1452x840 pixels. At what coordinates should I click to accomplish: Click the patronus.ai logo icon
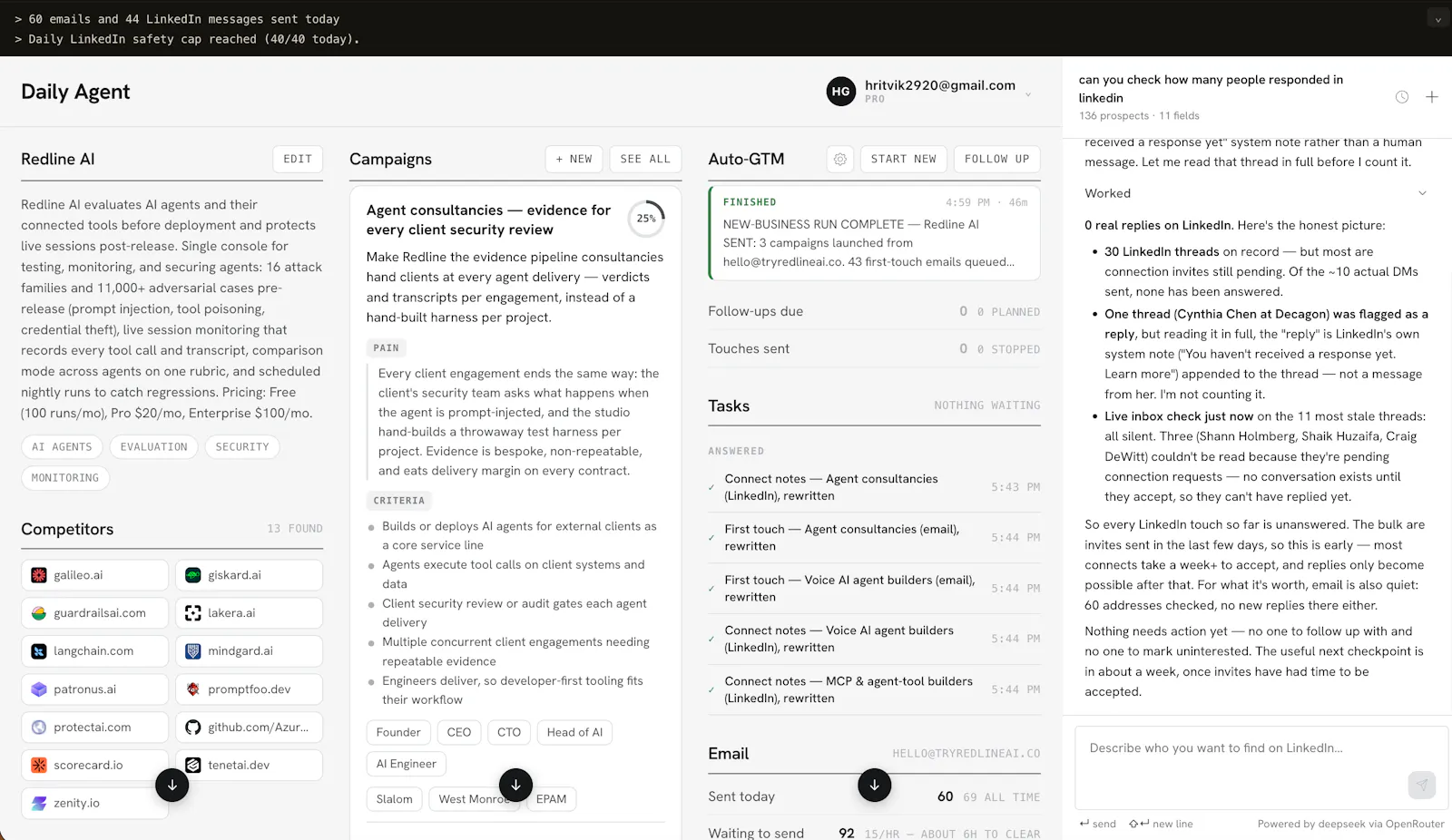[x=39, y=689]
